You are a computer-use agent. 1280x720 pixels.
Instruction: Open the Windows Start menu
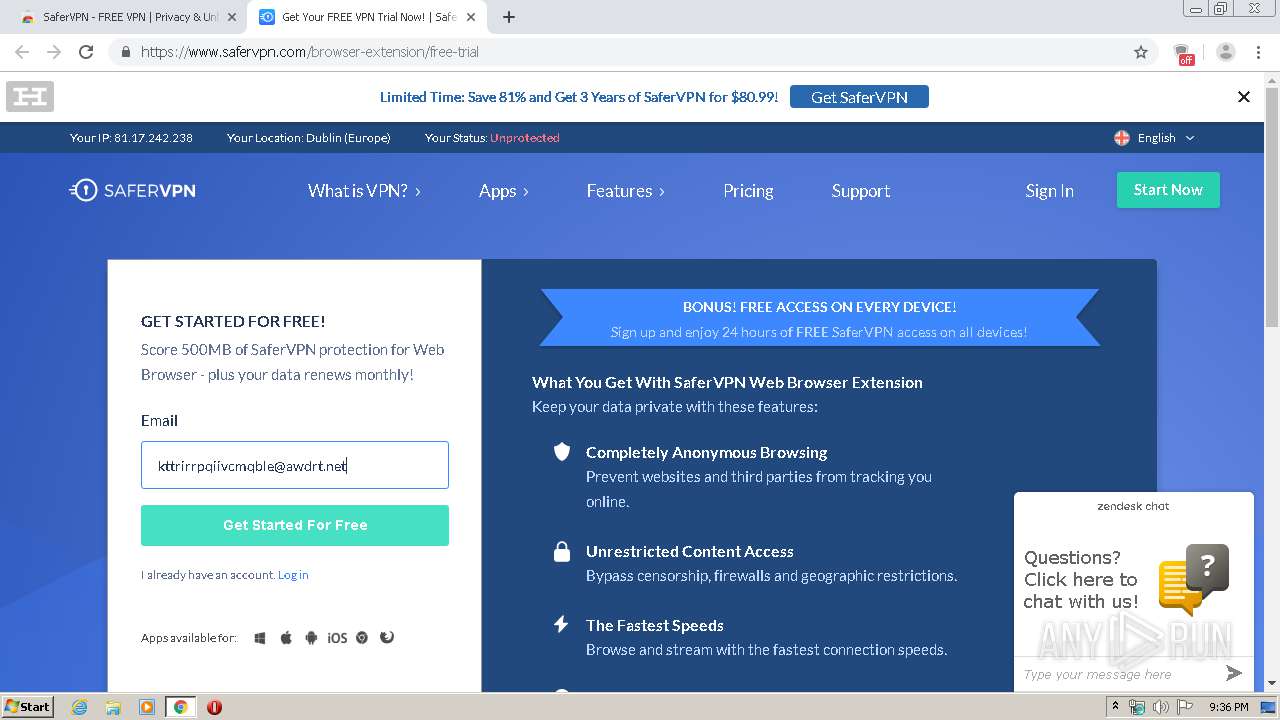27,707
